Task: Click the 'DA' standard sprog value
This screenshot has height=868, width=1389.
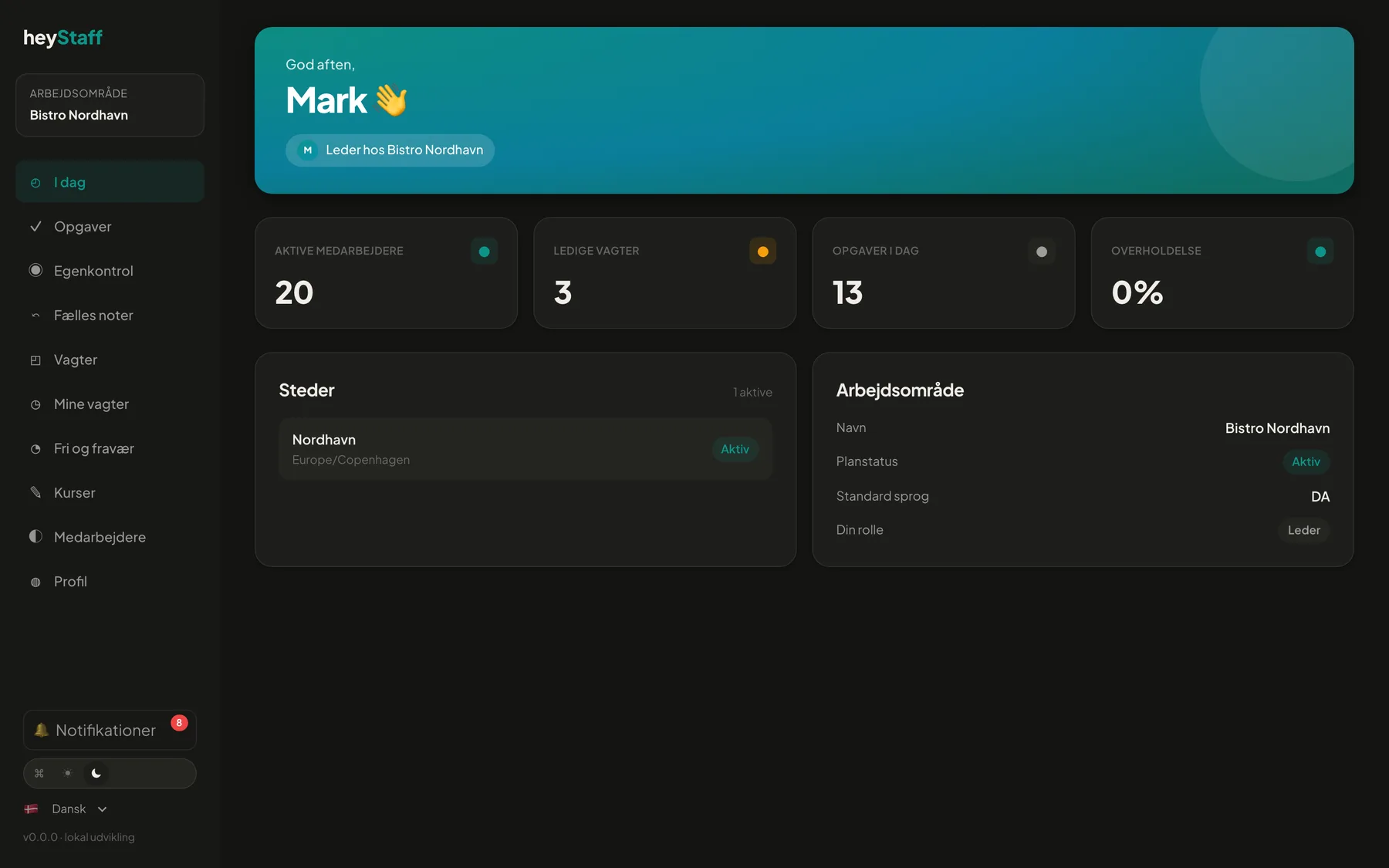Action: tap(1320, 497)
